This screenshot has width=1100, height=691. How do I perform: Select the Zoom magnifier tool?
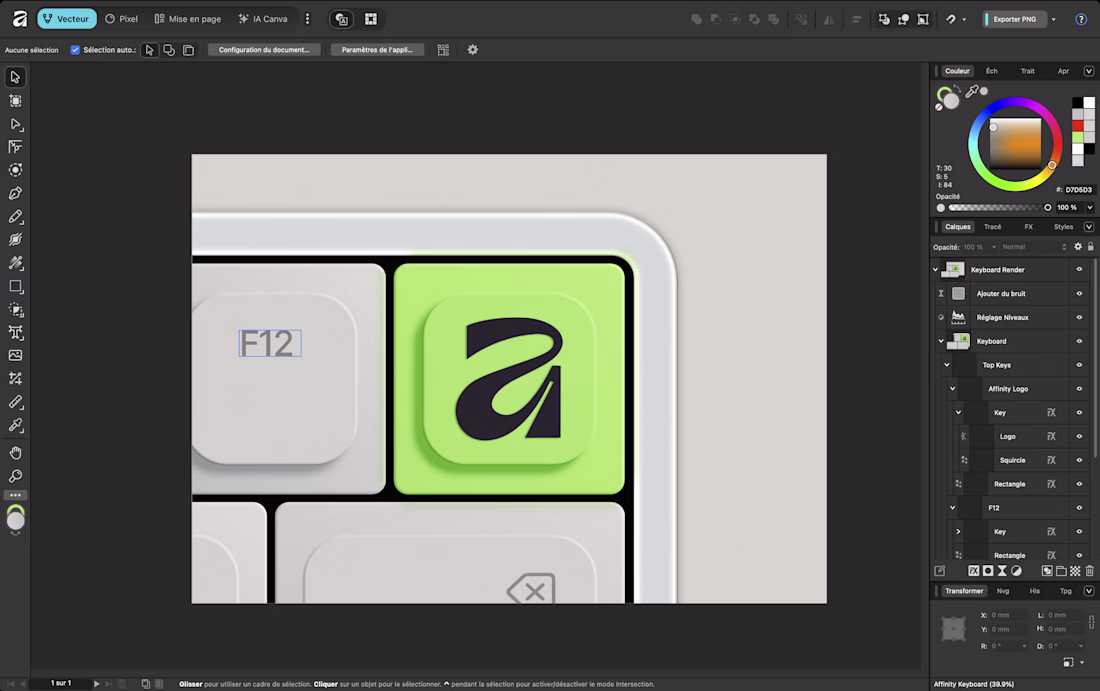pyautogui.click(x=15, y=476)
